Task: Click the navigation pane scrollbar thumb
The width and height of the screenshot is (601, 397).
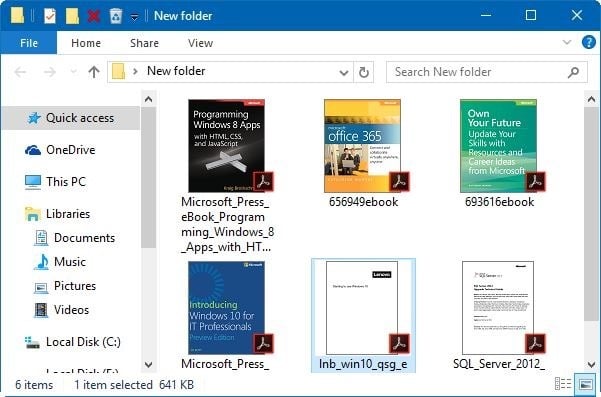Action: coord(148,177)
